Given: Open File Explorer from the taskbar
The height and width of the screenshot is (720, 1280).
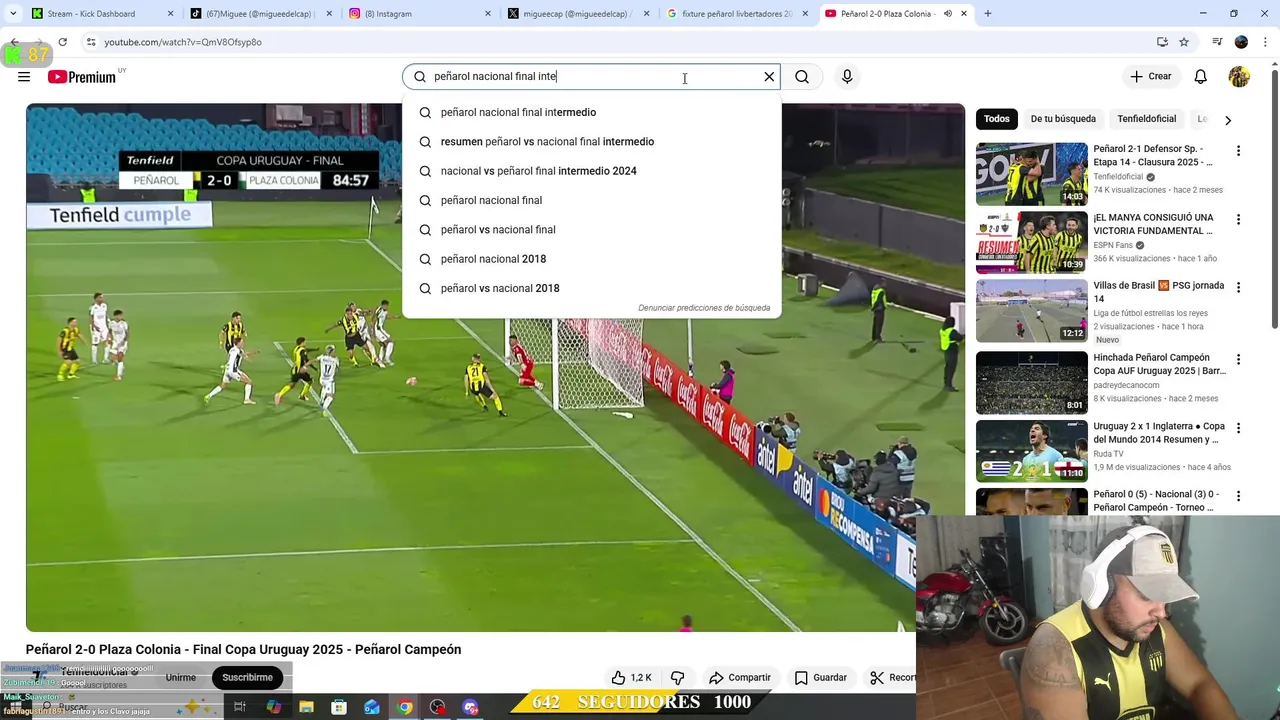Looking at the screenshot, I should 307,707.
